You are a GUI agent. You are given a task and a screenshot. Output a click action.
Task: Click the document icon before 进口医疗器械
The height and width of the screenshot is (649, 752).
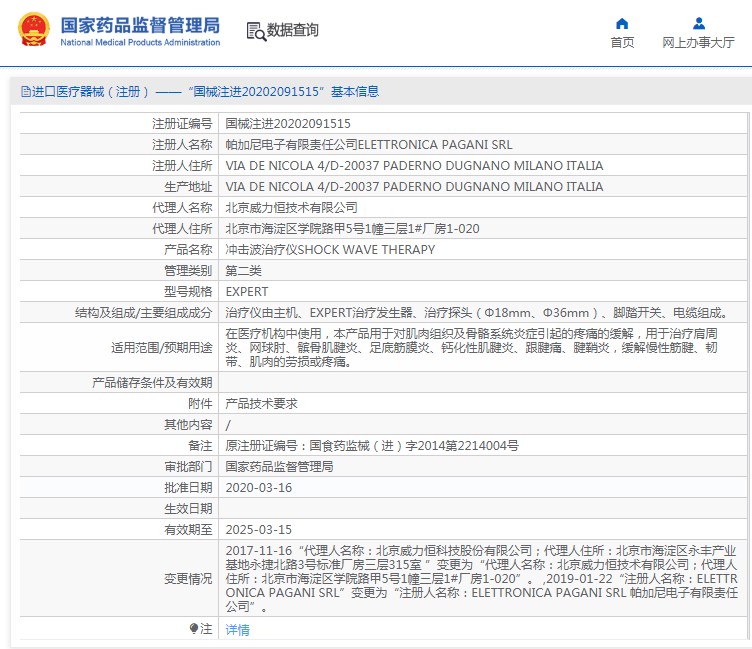25,91
